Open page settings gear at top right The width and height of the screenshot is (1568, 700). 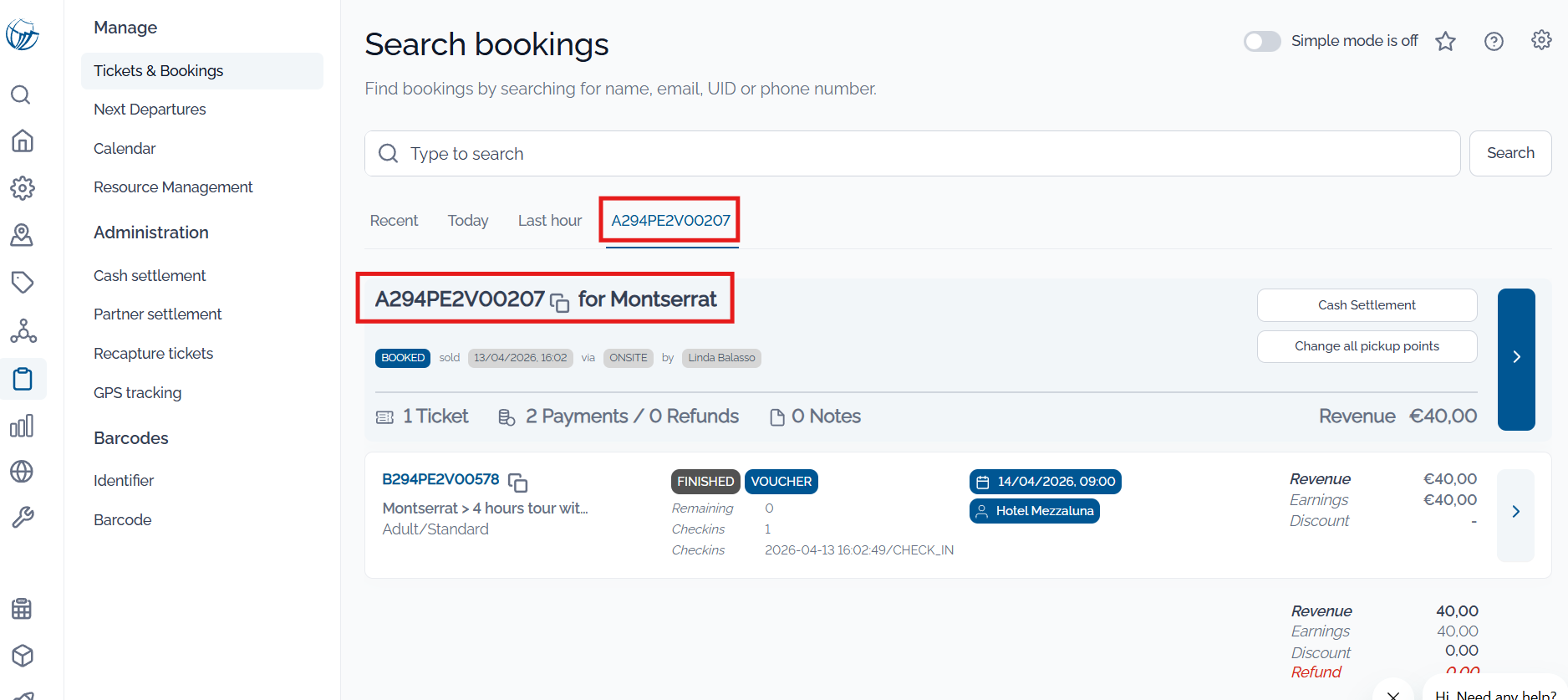pos(1541,40)
